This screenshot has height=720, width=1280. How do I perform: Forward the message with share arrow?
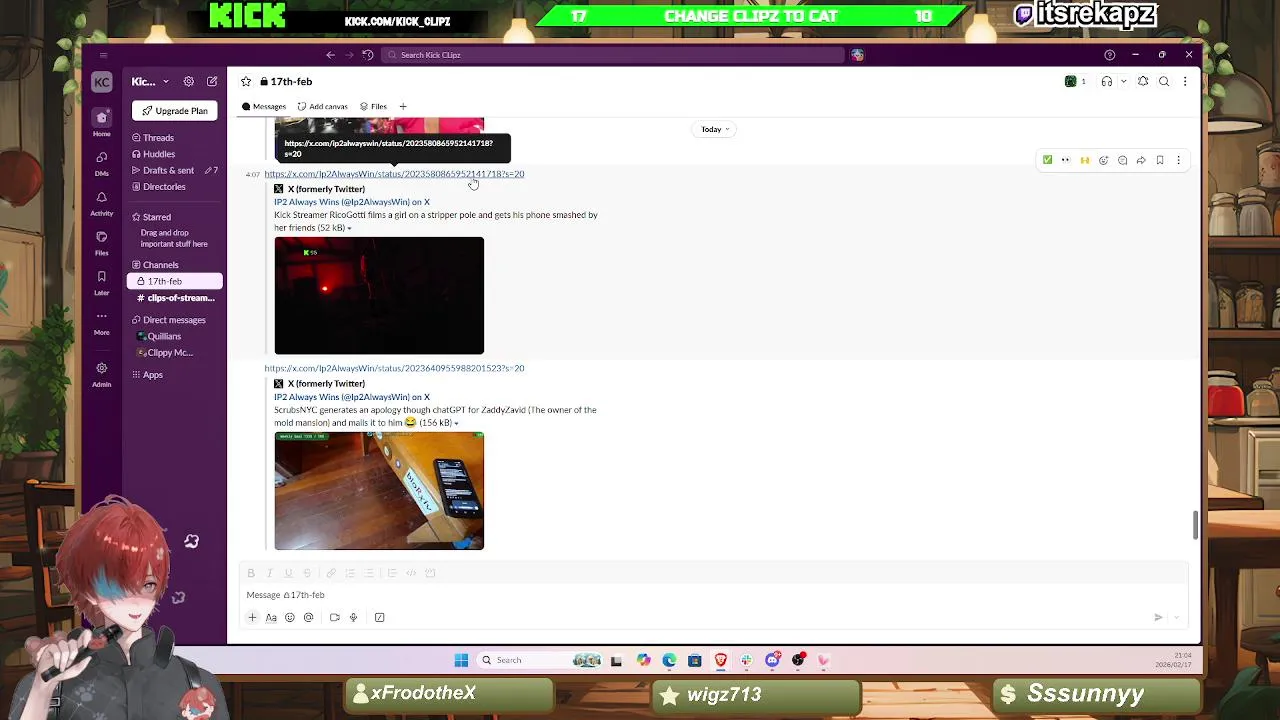1141,160
